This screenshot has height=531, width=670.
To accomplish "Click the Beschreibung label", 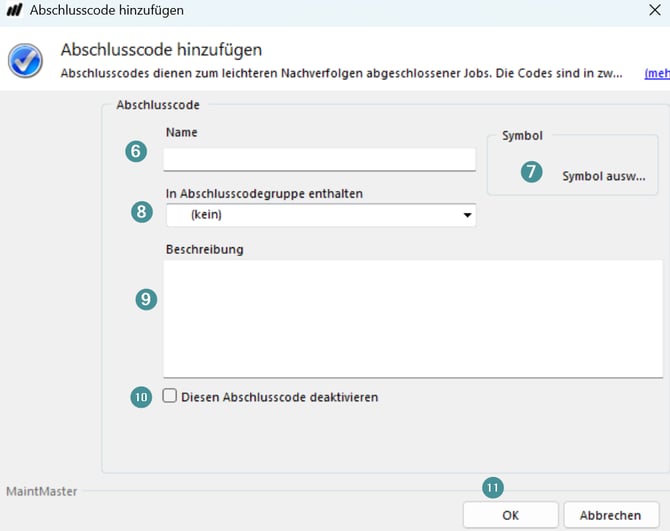I will tap(205, 249).
